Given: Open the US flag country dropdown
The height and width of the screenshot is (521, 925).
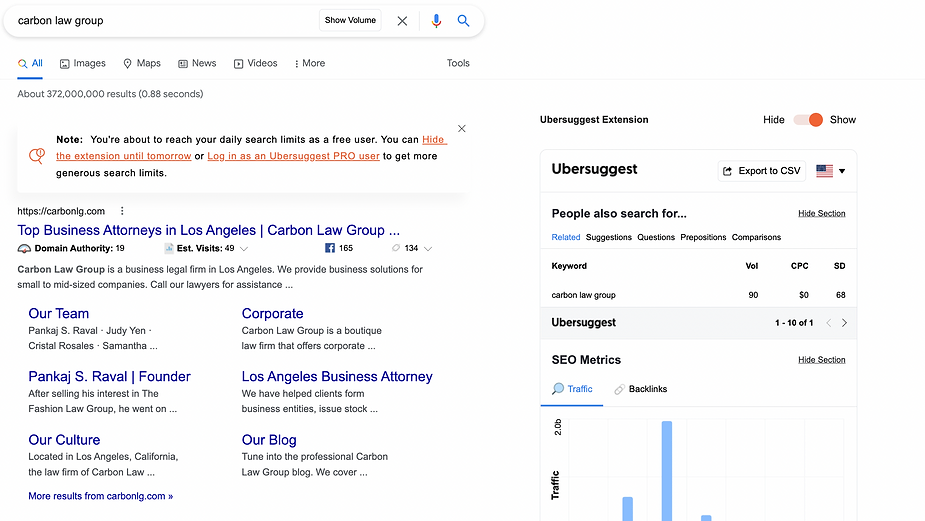Looking at the screenshot, I should coord(831,171).
